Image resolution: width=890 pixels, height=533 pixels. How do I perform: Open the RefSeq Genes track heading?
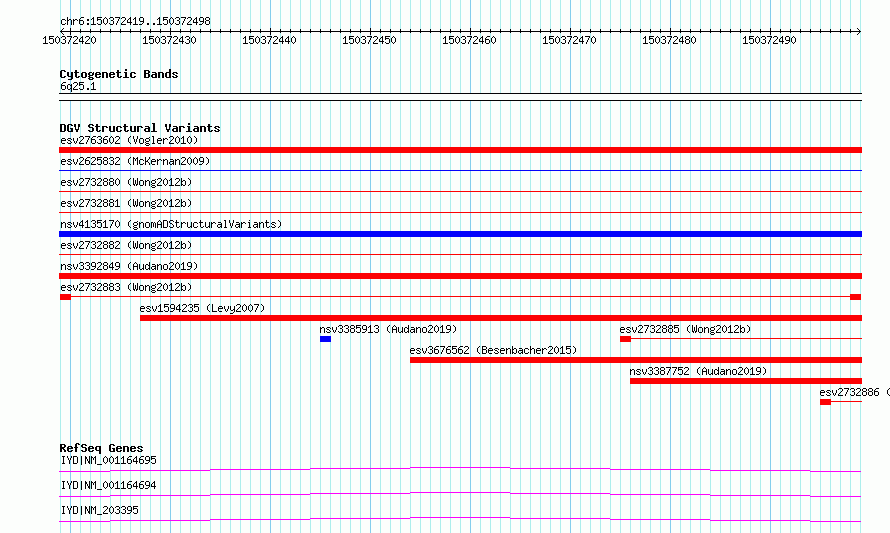(x=101, y=448)
